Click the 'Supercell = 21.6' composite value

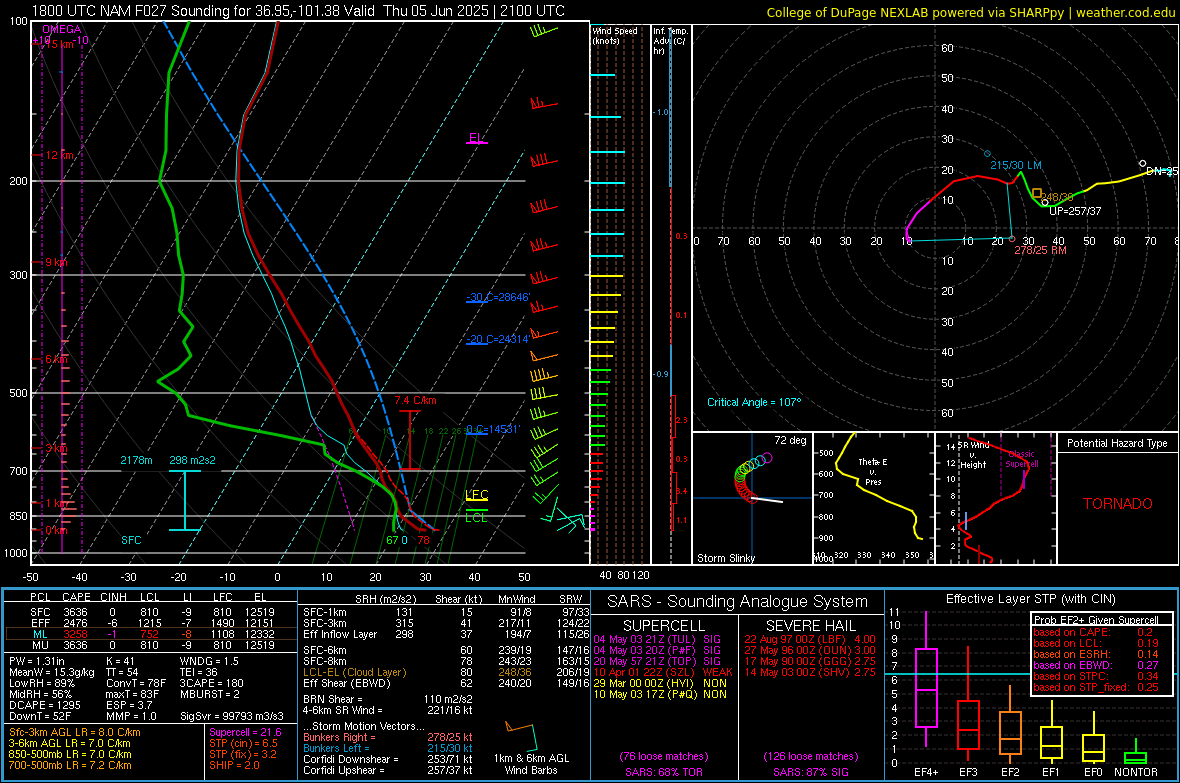click(x=245, y=732)
